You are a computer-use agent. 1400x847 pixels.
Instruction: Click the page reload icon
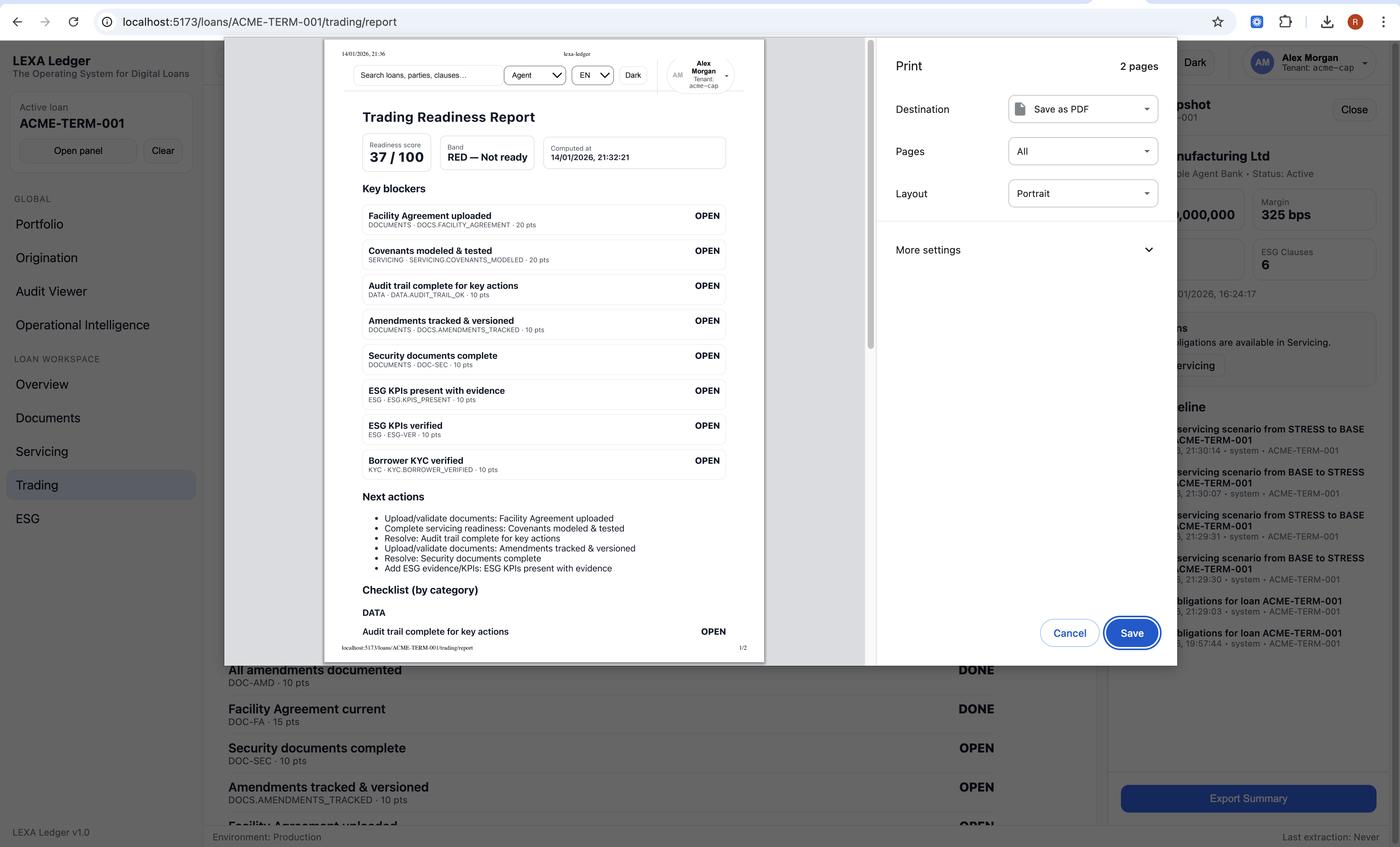pos(73,21)
